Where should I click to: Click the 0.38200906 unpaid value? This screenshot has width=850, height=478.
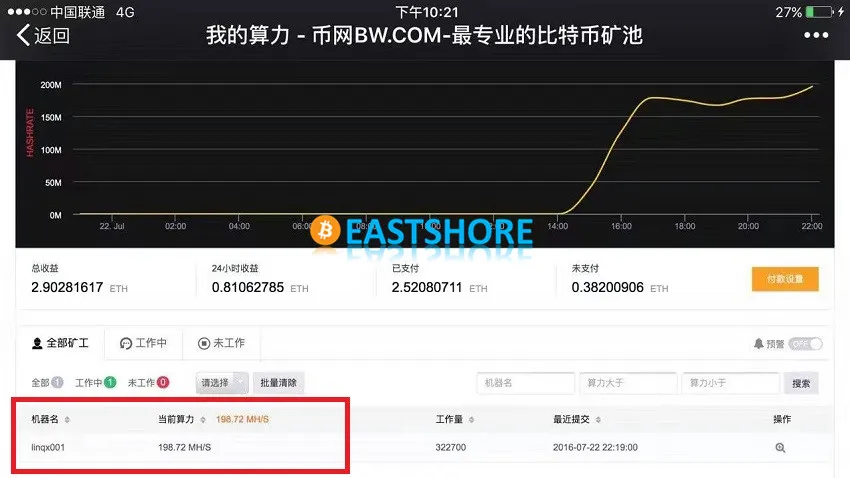coord(608,287)
